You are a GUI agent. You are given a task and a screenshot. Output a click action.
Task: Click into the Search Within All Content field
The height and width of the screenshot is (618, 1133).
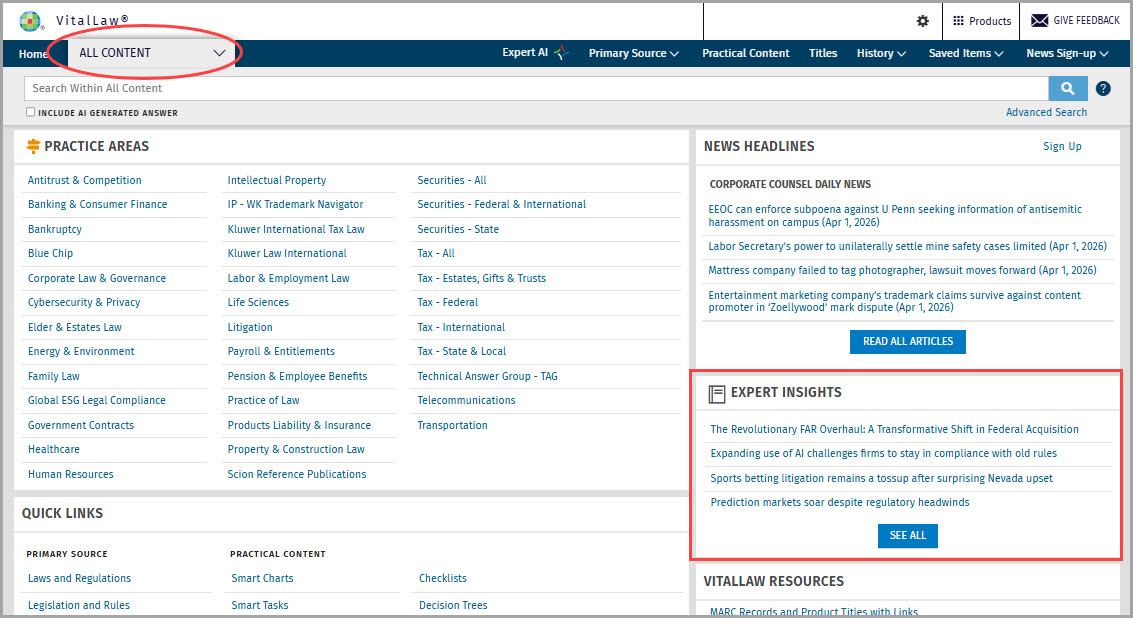(536, 88)
